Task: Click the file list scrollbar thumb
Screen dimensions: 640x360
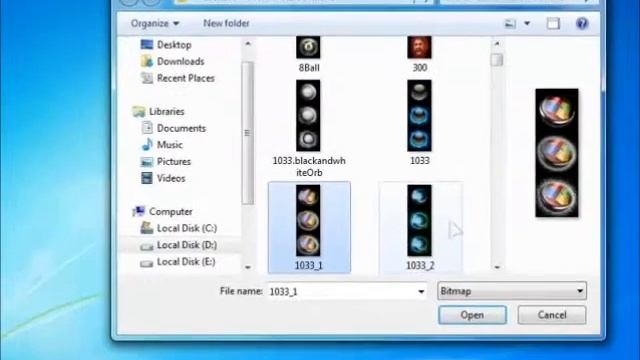Action: coord(497,60)
